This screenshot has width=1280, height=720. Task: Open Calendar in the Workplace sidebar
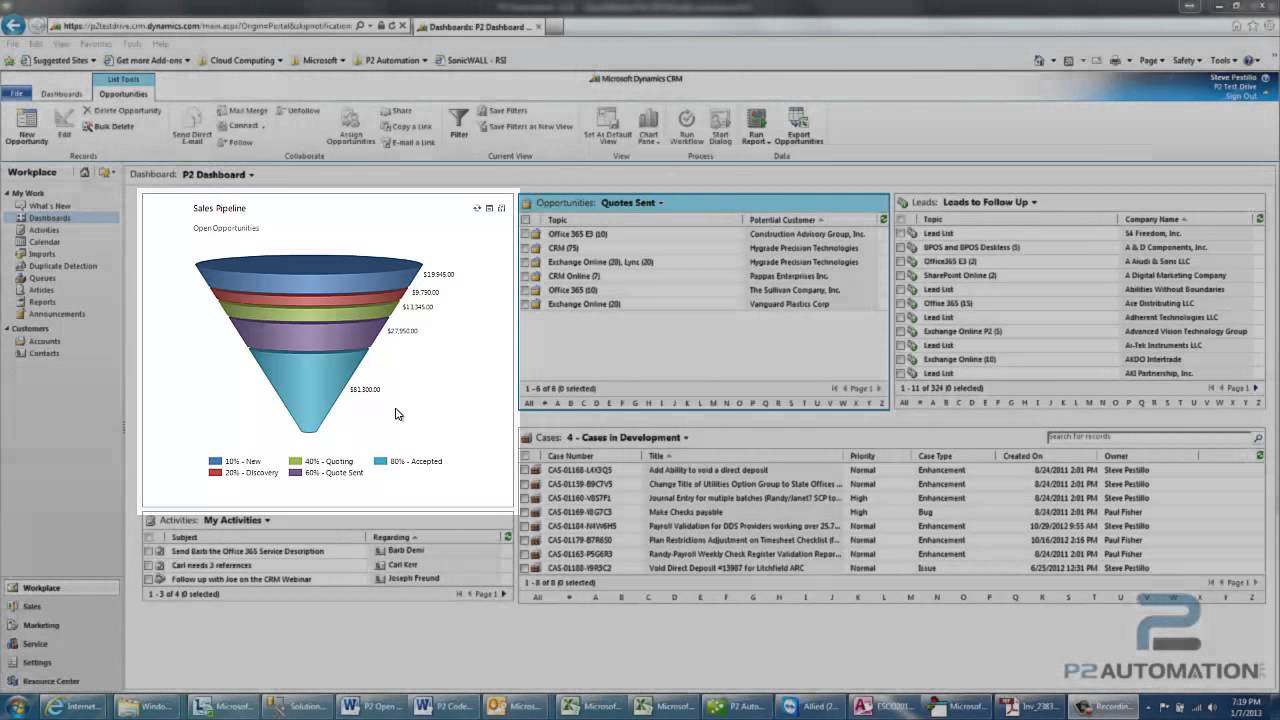point(44,242)
